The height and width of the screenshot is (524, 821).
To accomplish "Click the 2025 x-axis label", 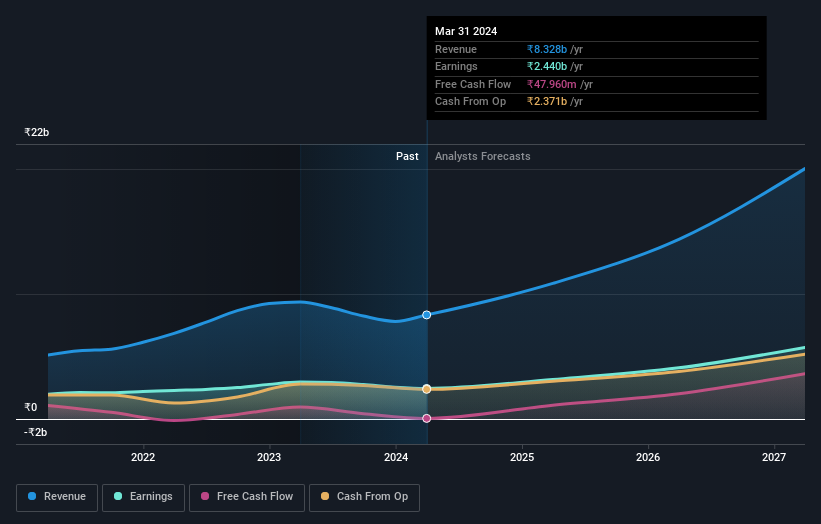I will [522, 457].
